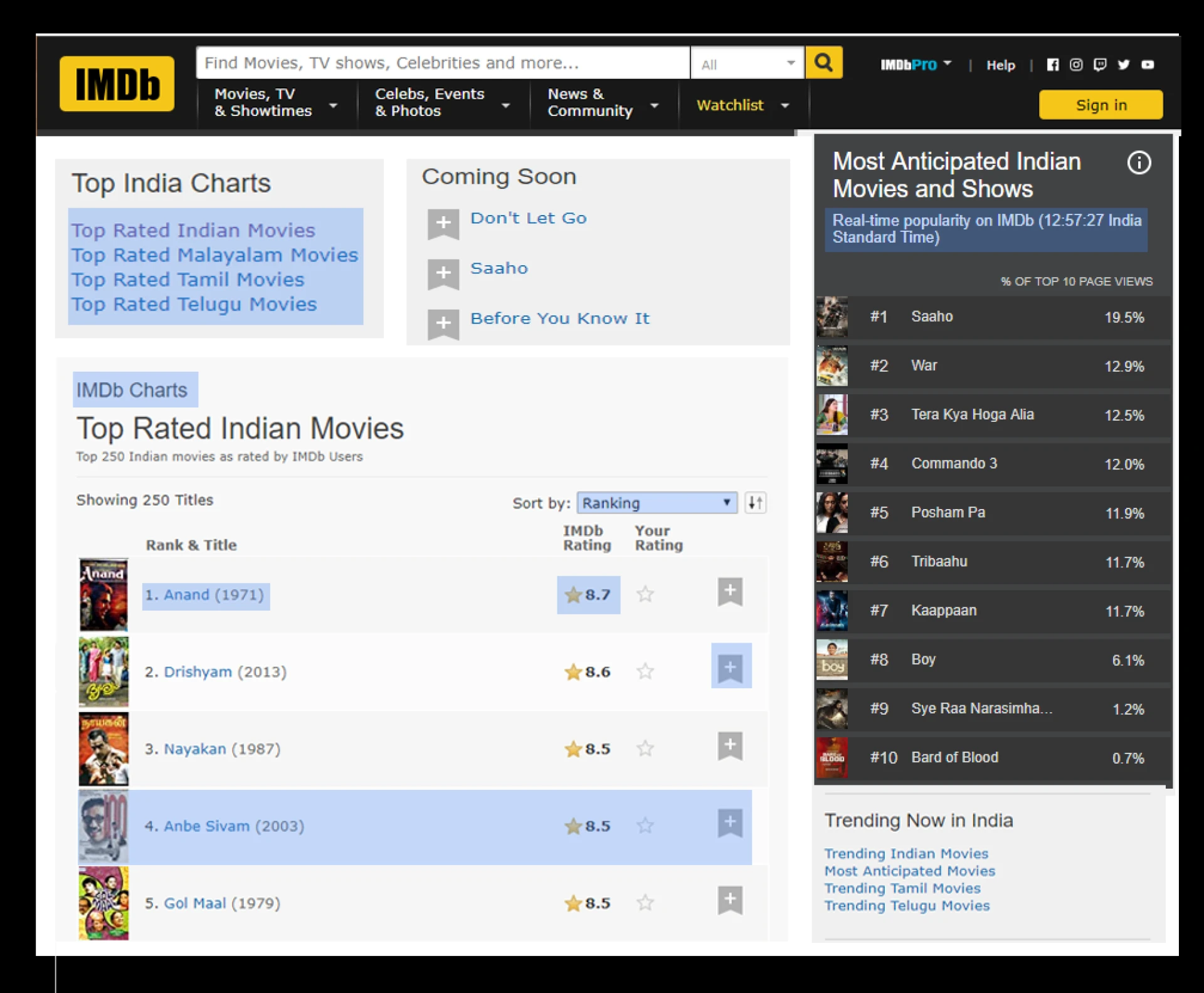Open the Sort by Ranking dropdown
1204x993 pixels.
pyautogui.click(x=657, y=502)
